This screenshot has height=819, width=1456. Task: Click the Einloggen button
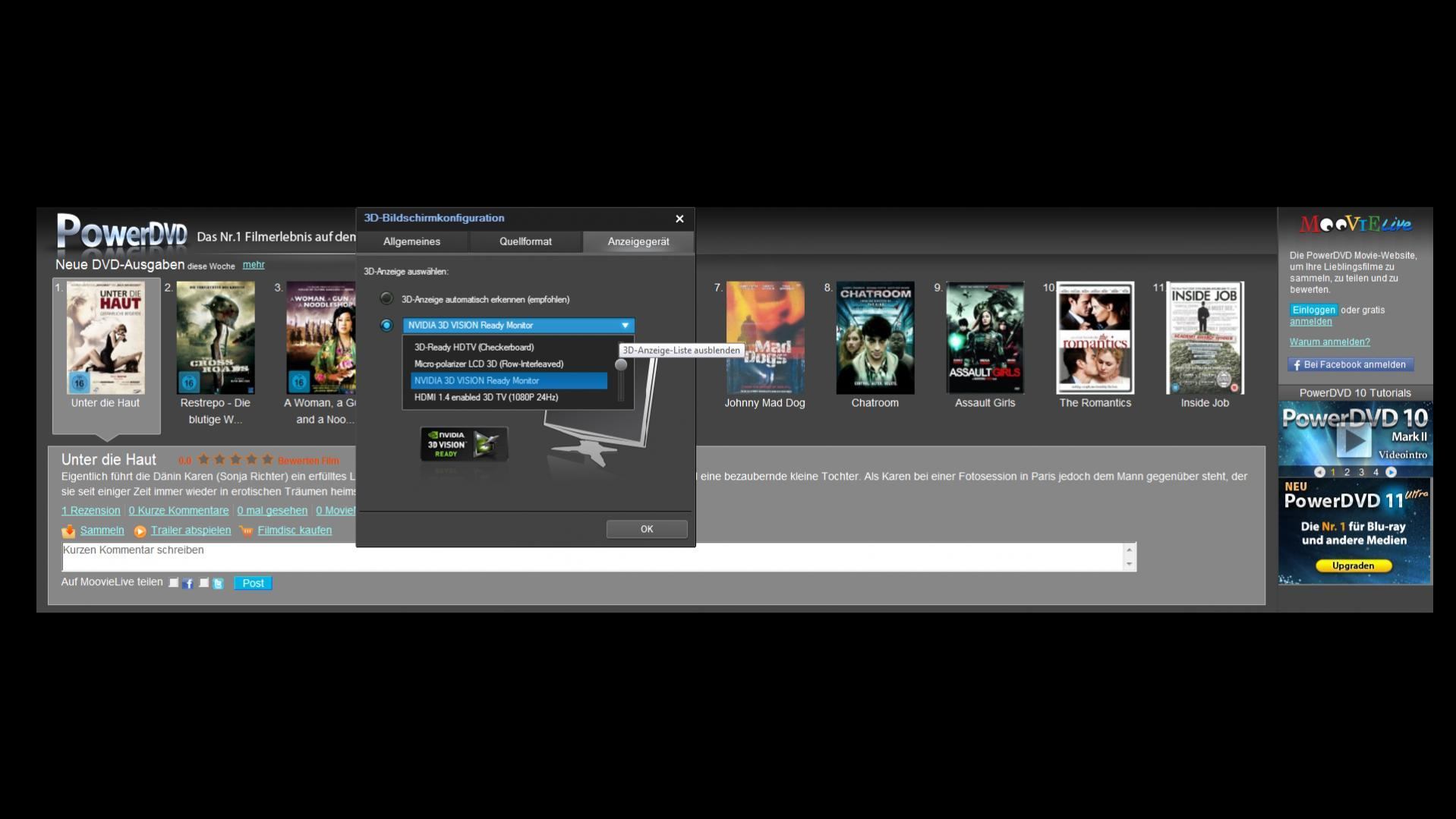pos(1313,310)
